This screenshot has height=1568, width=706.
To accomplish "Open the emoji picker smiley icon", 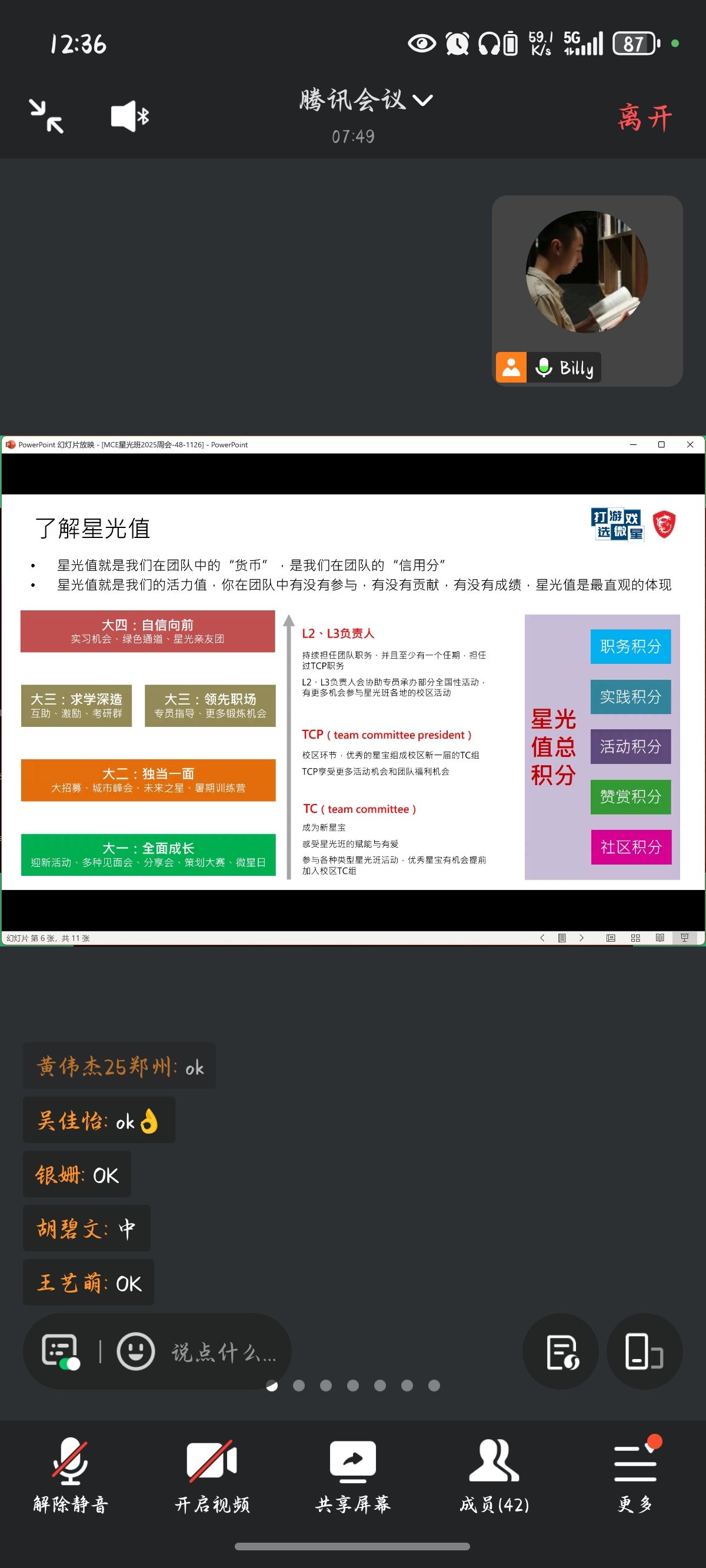I will pos(136,1351).
